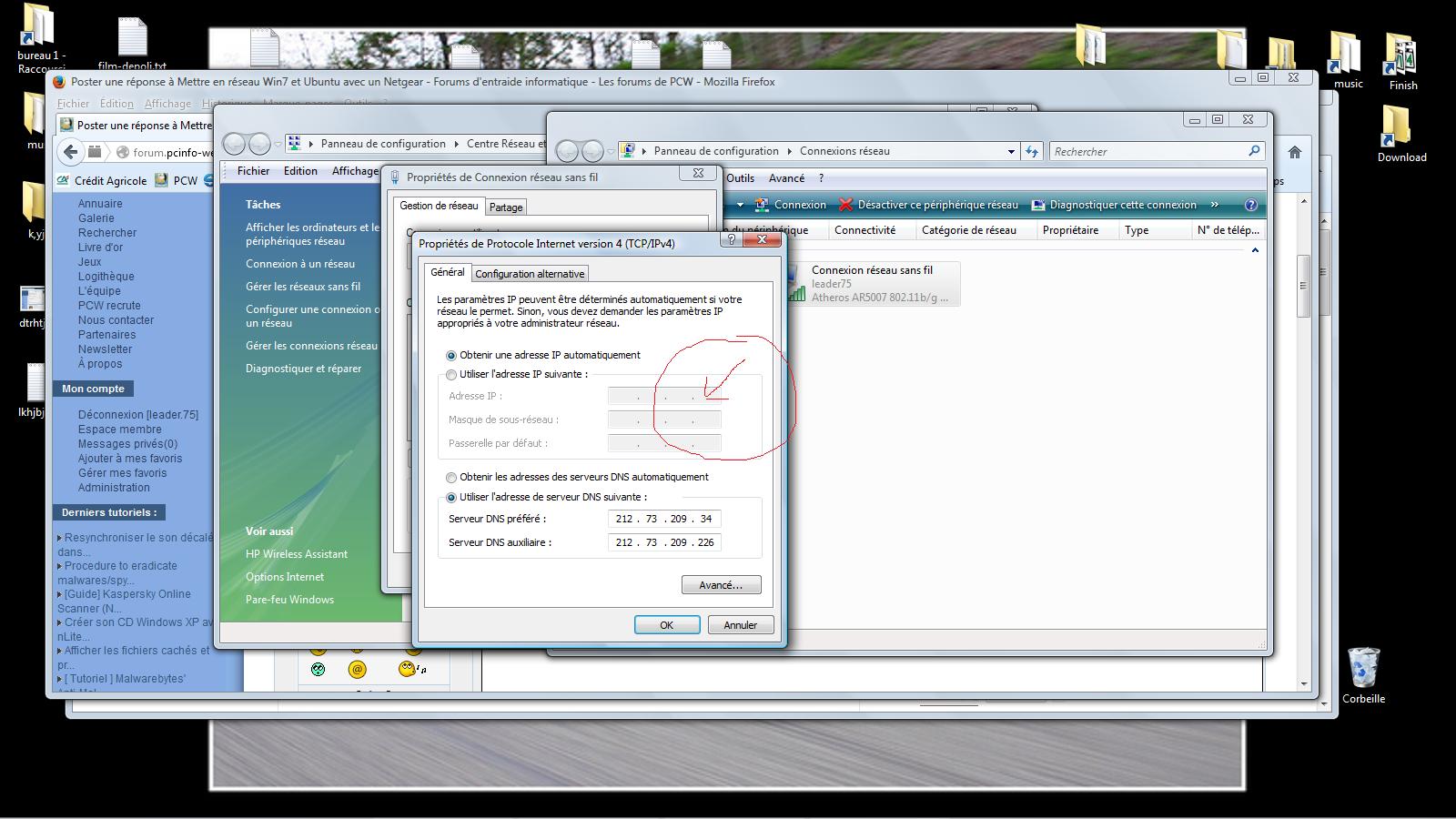1456x819 pixels.
Task: Click the blue help icon in Connexions réseau toolbar
Action: click(x=1250, y=205)
